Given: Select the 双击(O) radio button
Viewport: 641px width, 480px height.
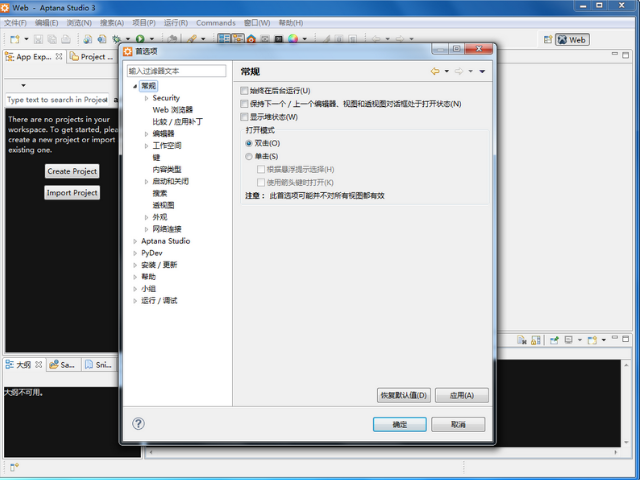Looking at the screenshot, I should [249, 143].
